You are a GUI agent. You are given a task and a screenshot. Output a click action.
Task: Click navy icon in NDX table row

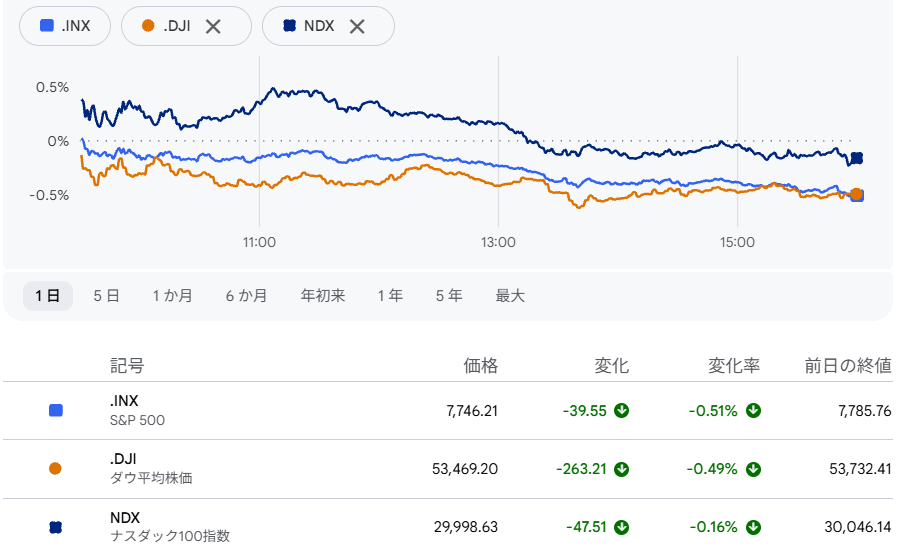pyautogui.click(x=56, y=527)
